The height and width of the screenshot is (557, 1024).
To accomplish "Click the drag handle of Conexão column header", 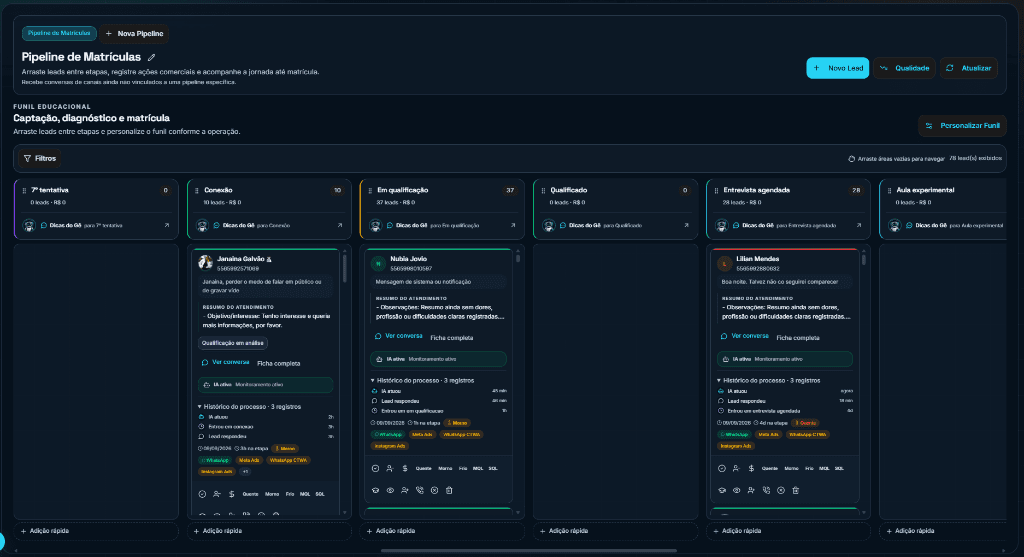I will [197, 191].
